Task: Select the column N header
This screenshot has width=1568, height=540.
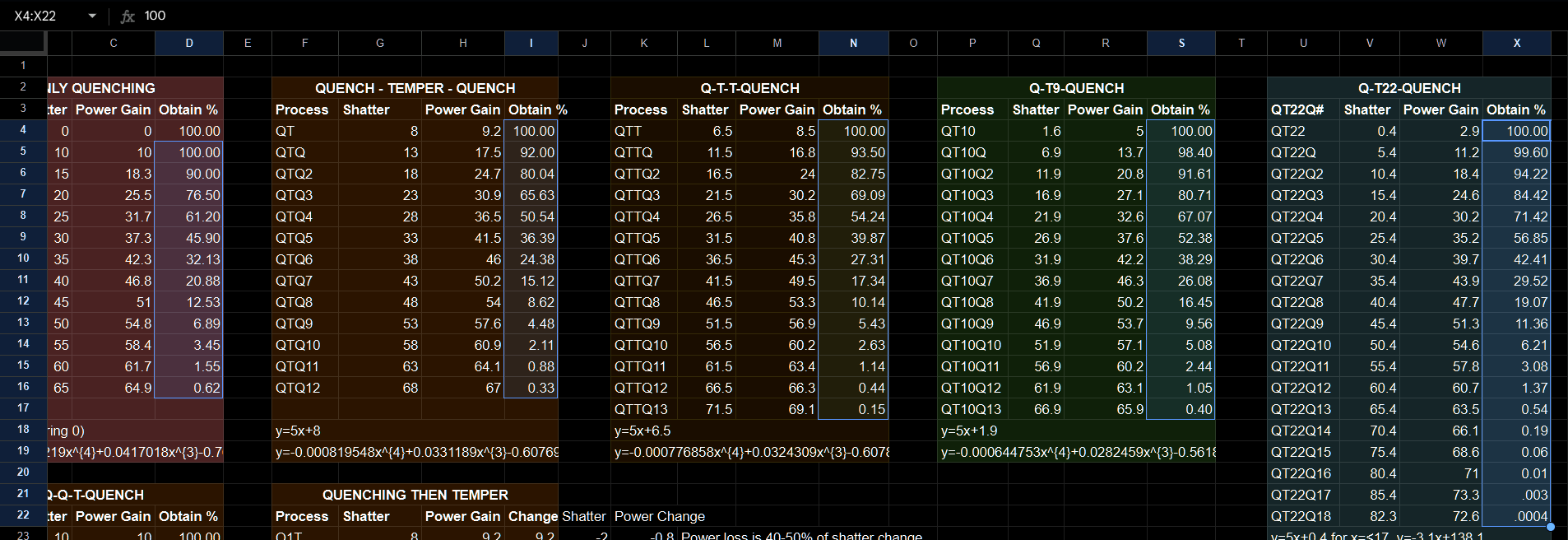Action: pyautogui.click(x=853, y=43)
